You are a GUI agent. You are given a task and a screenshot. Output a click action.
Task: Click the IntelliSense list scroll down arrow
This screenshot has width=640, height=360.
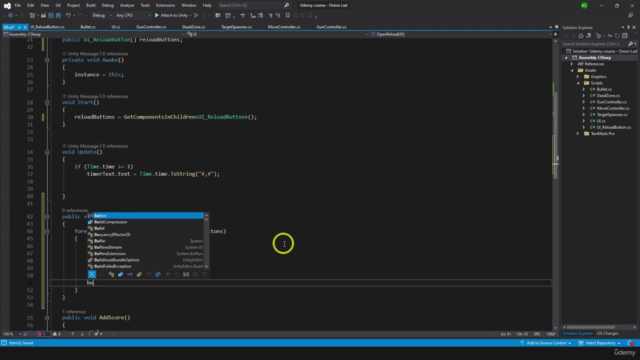tap(207, 266)
